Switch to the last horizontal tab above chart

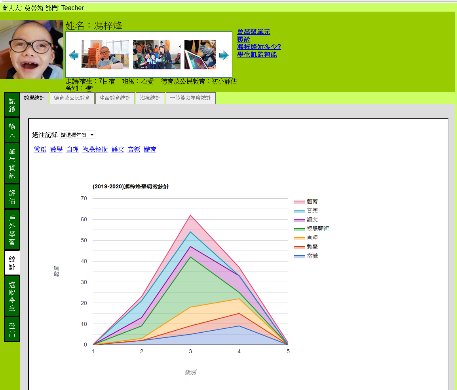click(x=190, y=98)
